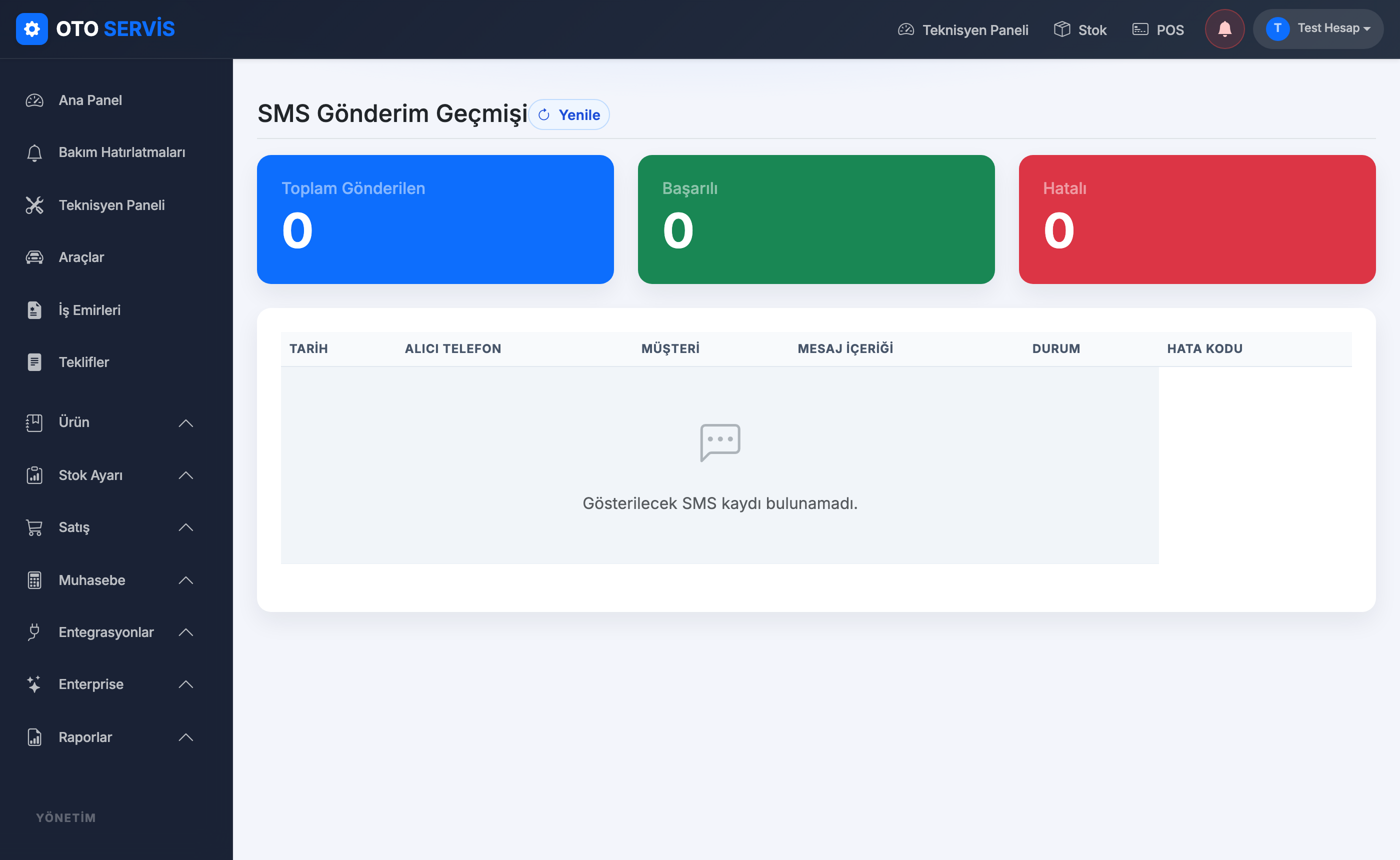
Task: Click the Stok box icon in header
Action: 1061,29
